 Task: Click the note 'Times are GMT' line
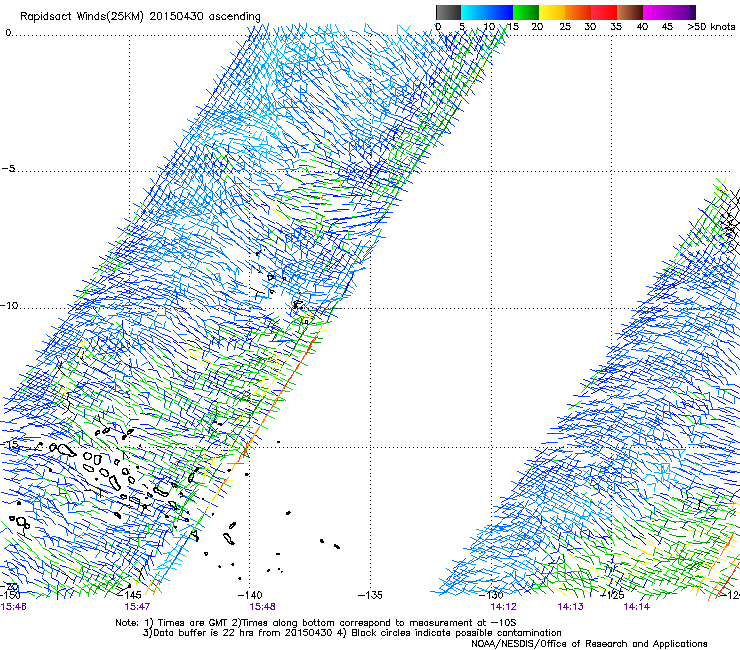coord(316,623)
